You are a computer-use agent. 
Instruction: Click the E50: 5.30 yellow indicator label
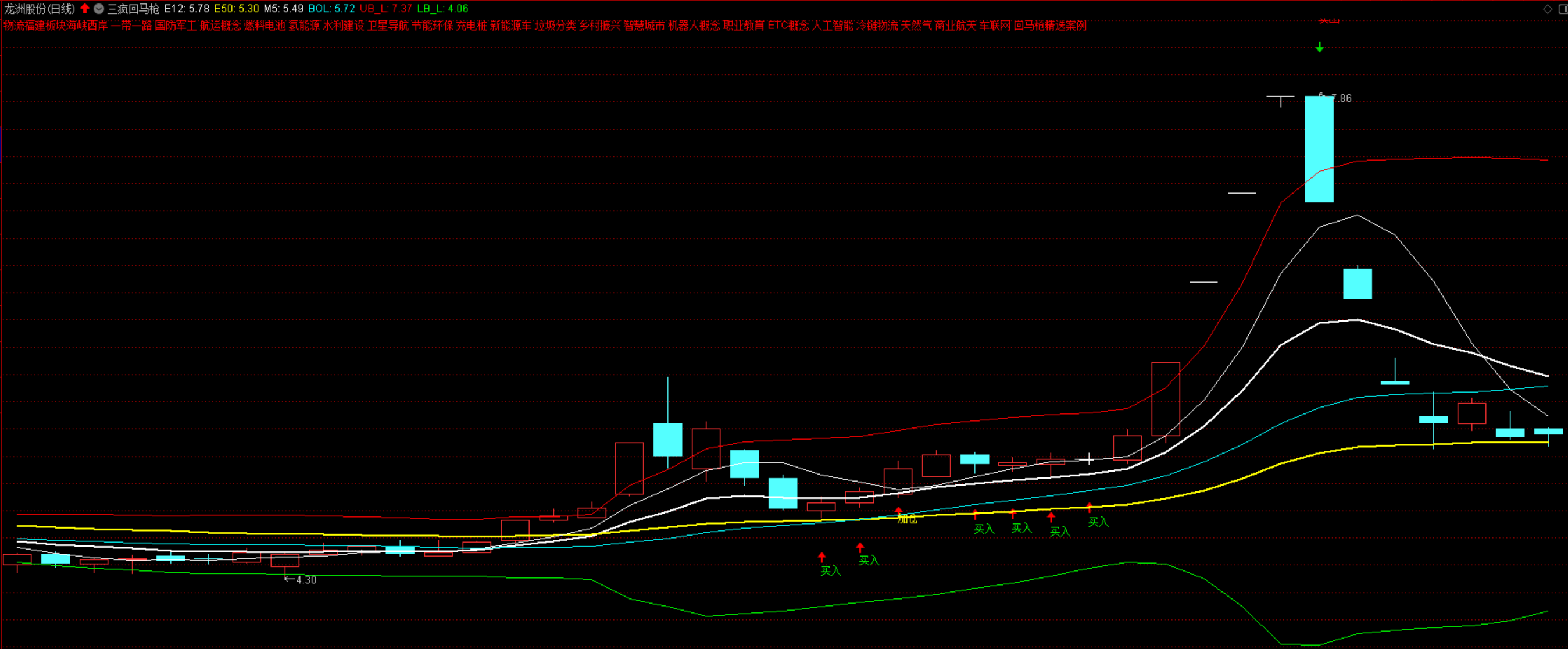(x=236, y=9)
